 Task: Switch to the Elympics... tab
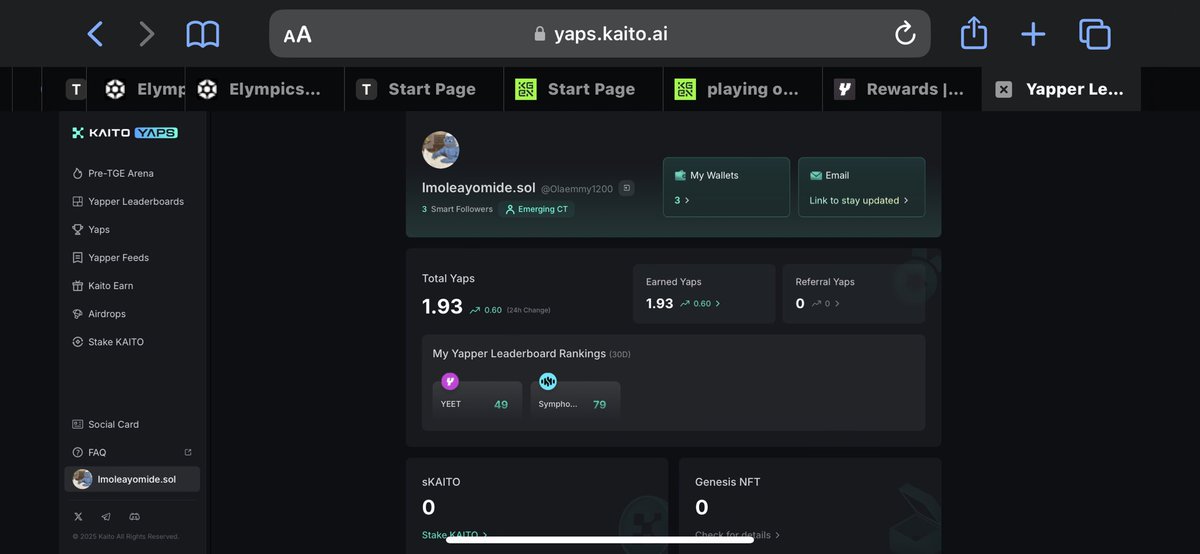point(265,89)
